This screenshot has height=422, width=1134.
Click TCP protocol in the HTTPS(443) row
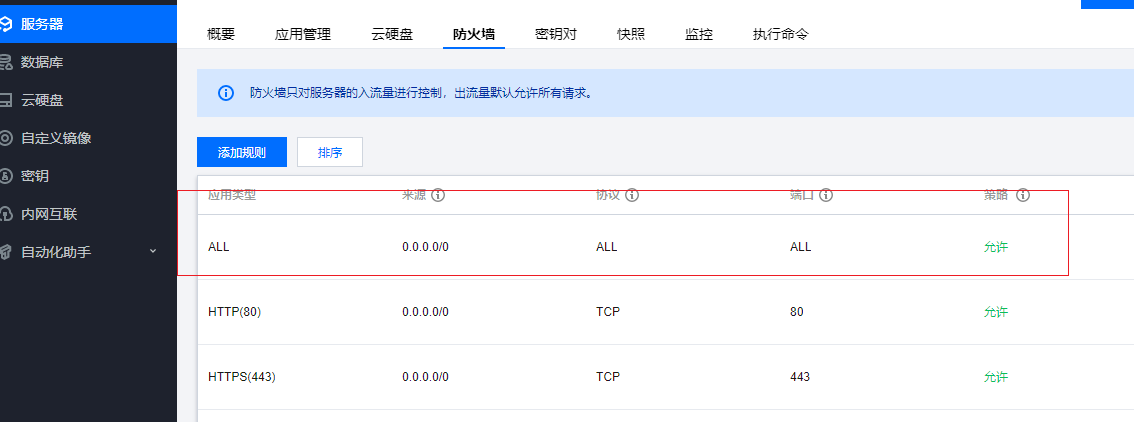(x=608, y=377)
